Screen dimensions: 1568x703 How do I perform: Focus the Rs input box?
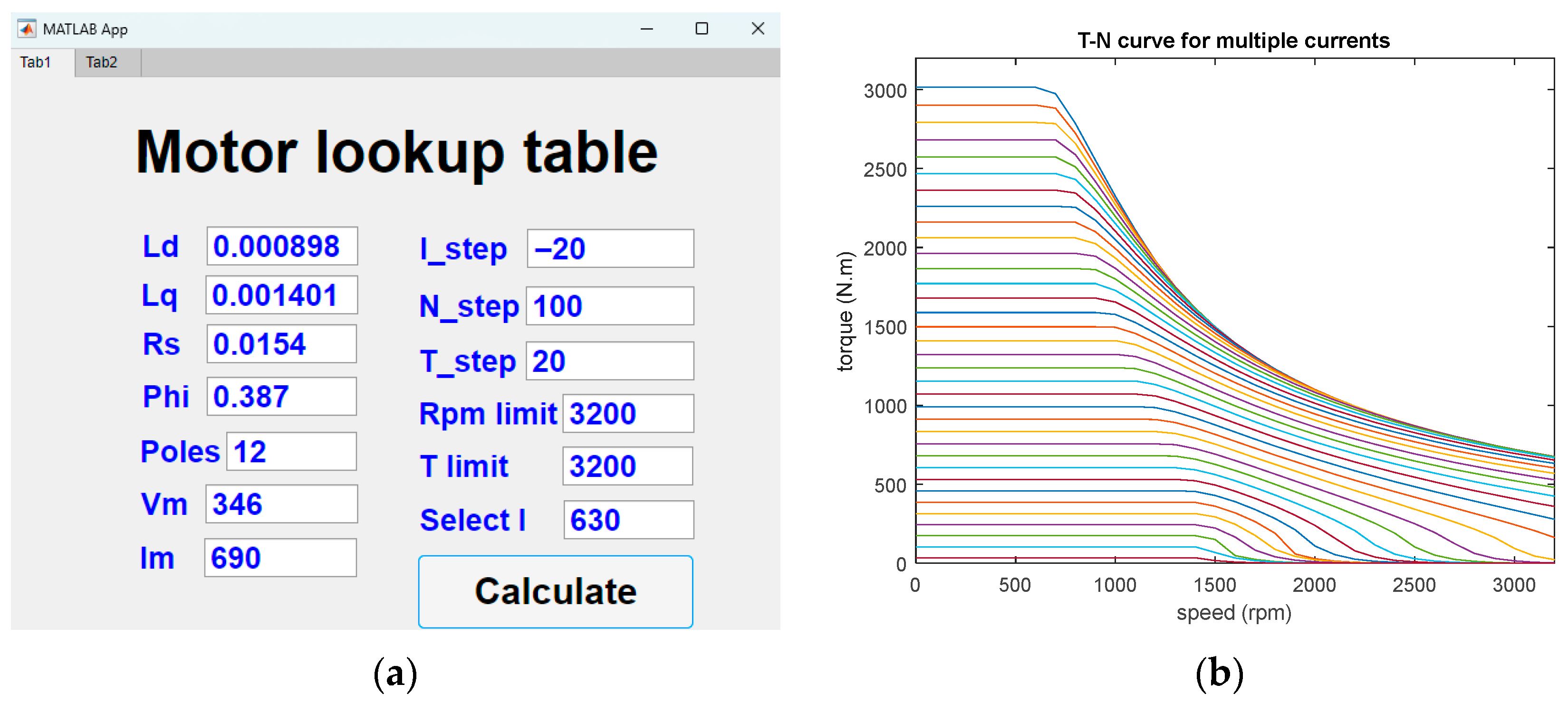pos(281,344)
